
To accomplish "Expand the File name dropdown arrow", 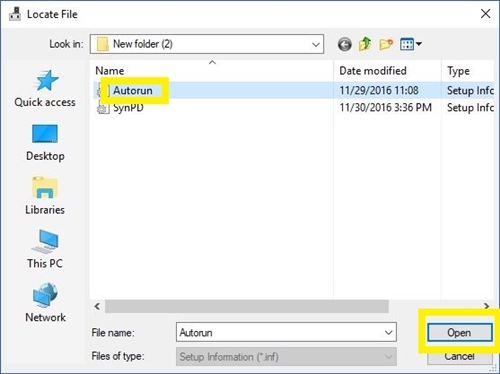I will (388, 332).
